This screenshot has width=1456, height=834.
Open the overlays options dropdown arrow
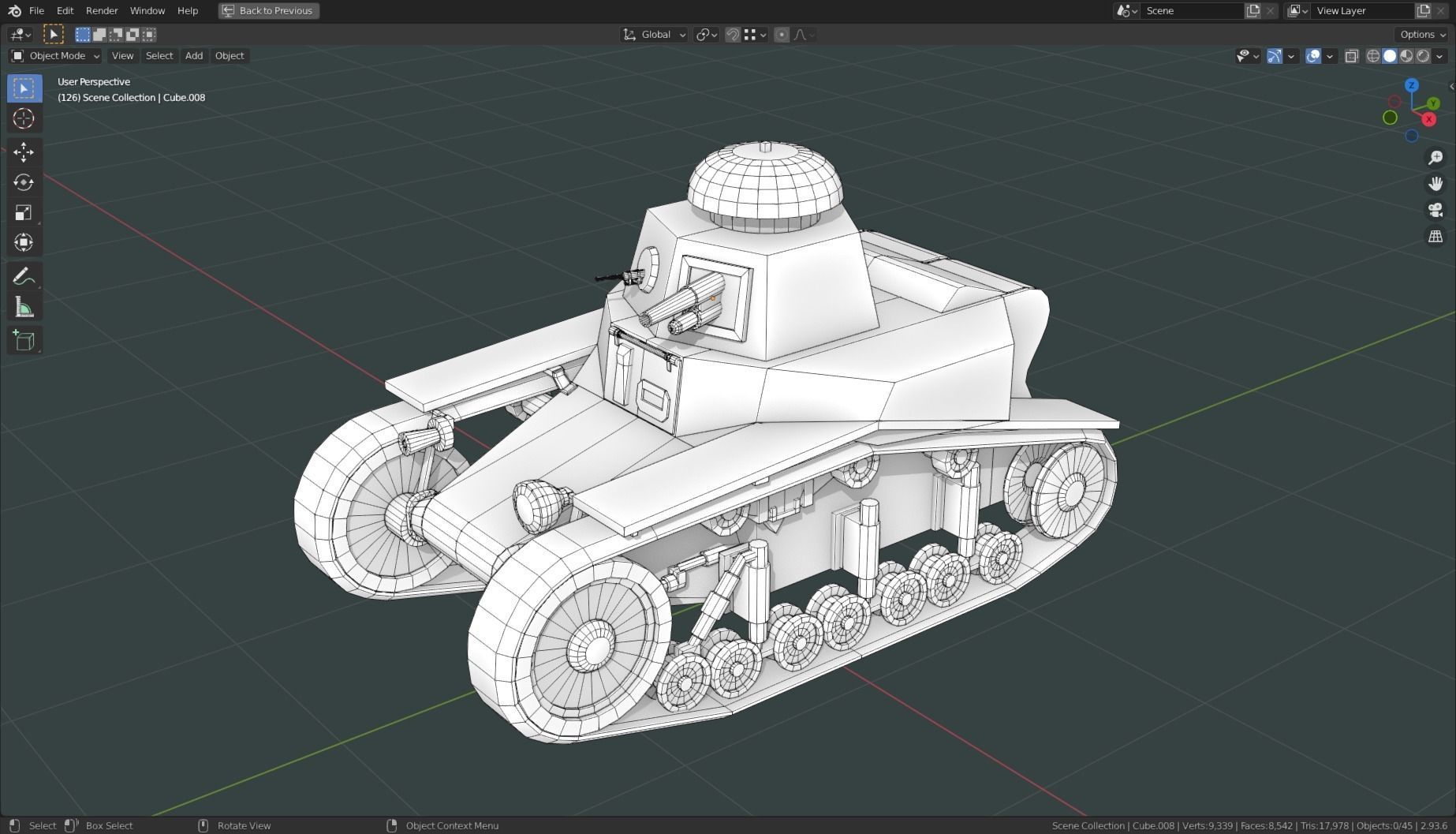tap(1330, 56)
